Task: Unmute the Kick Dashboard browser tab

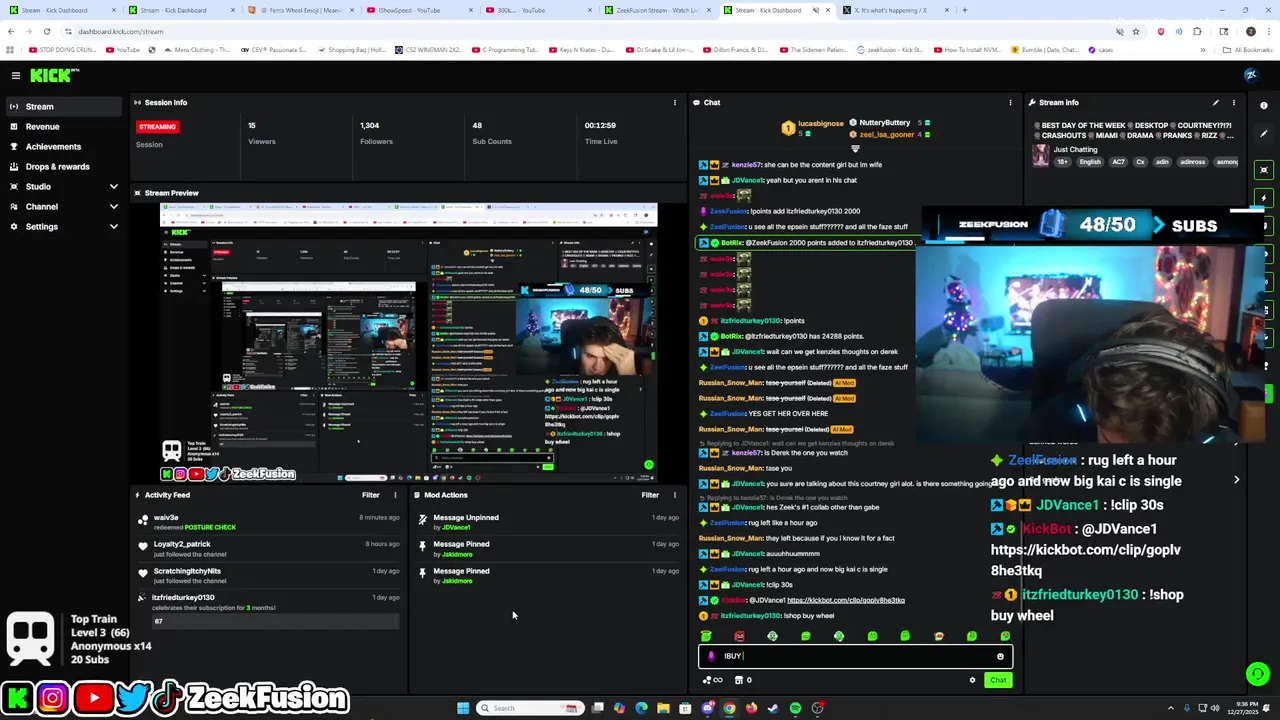Action: click(815, 10)
